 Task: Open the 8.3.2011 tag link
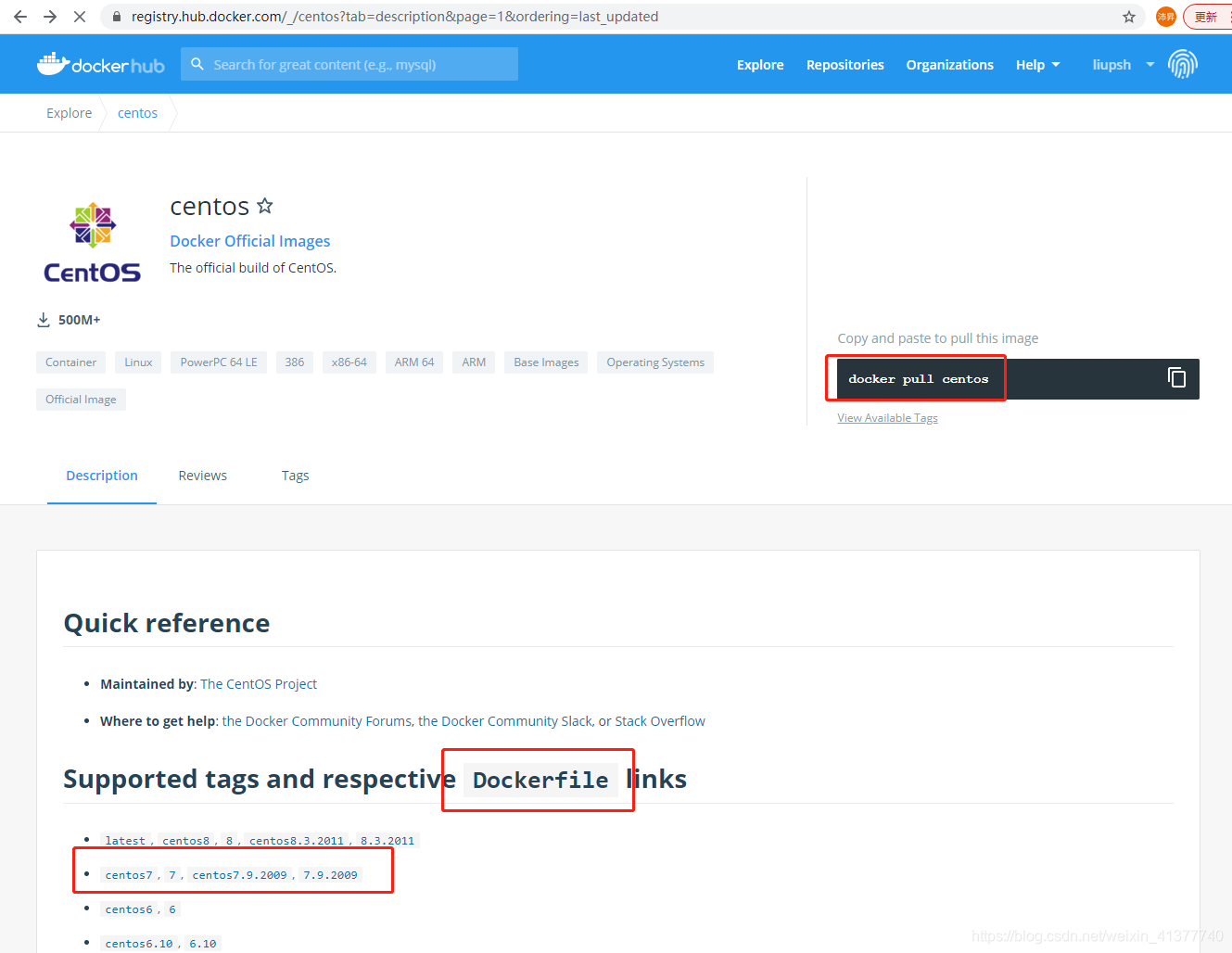pos(387,841)
